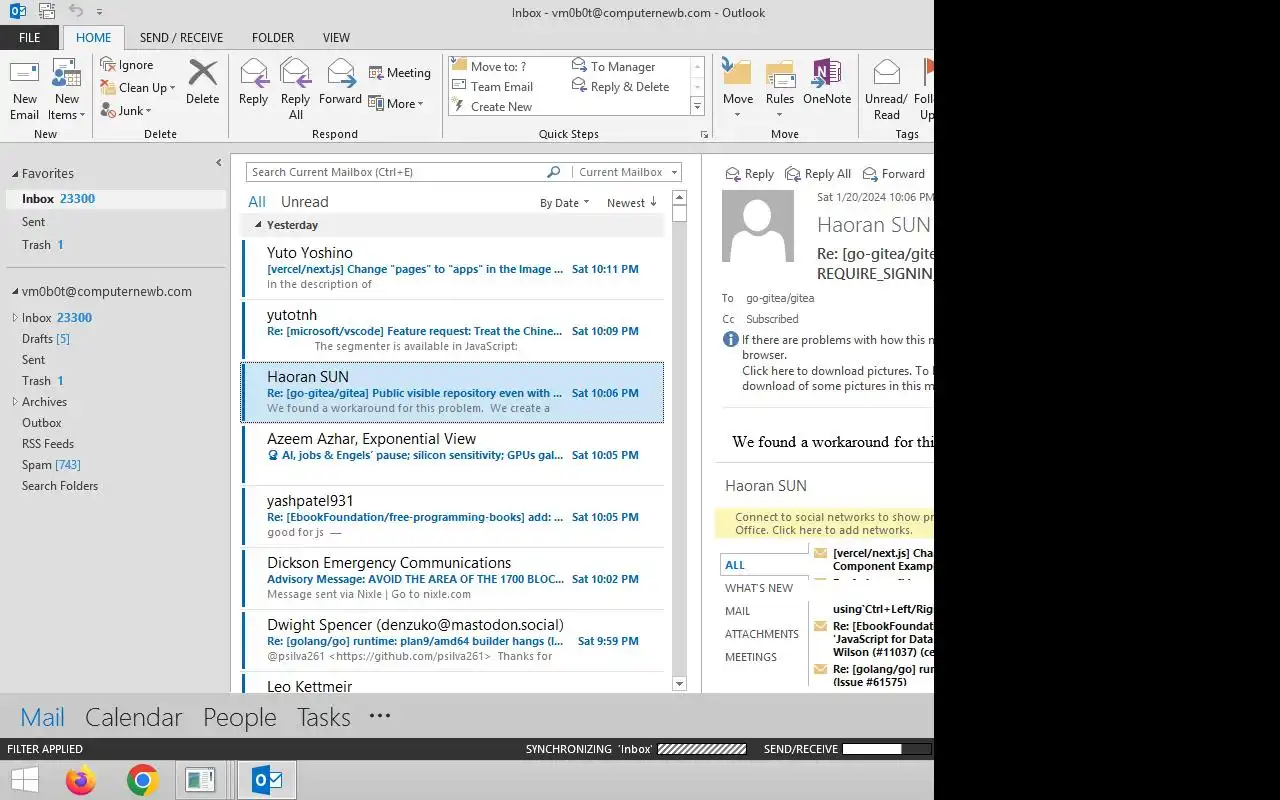Collapse the folder pane
Viewport: 1280px width, 800px height.
219,163
